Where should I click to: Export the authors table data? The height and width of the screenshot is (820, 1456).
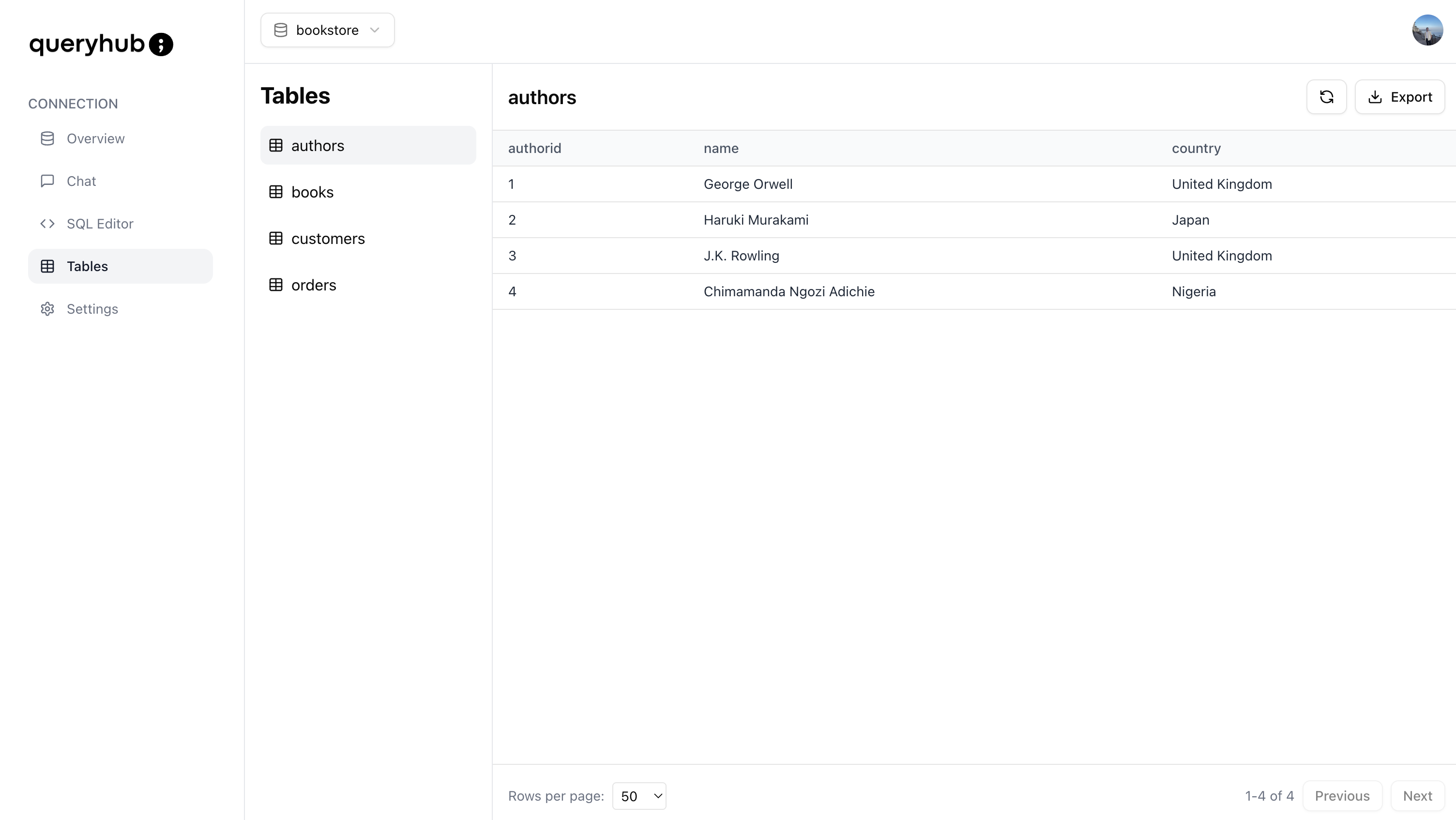pyautogui.click(x=1399, y=97)
